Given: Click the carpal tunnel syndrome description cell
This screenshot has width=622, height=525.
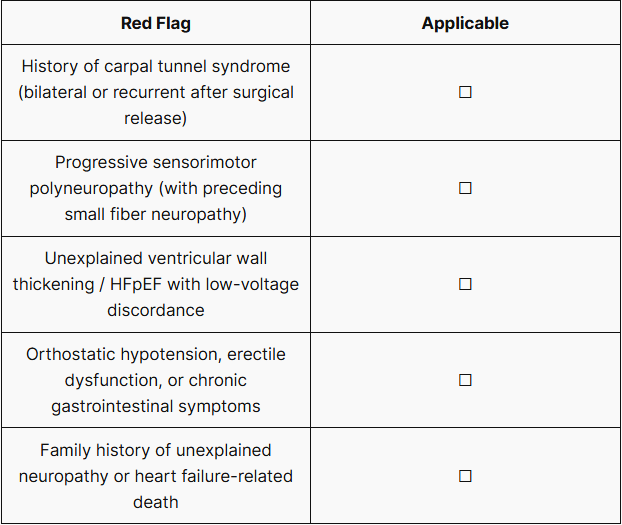Looking at the screenshot, I should click(x=155, y=92).
